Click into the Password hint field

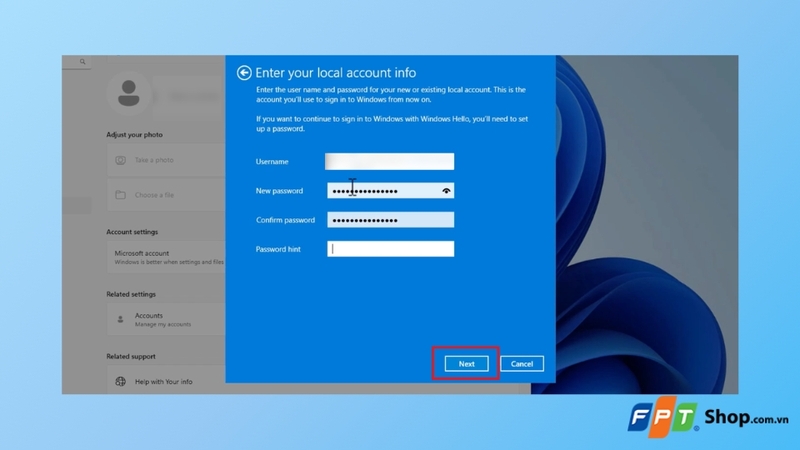tap(390, 249)
